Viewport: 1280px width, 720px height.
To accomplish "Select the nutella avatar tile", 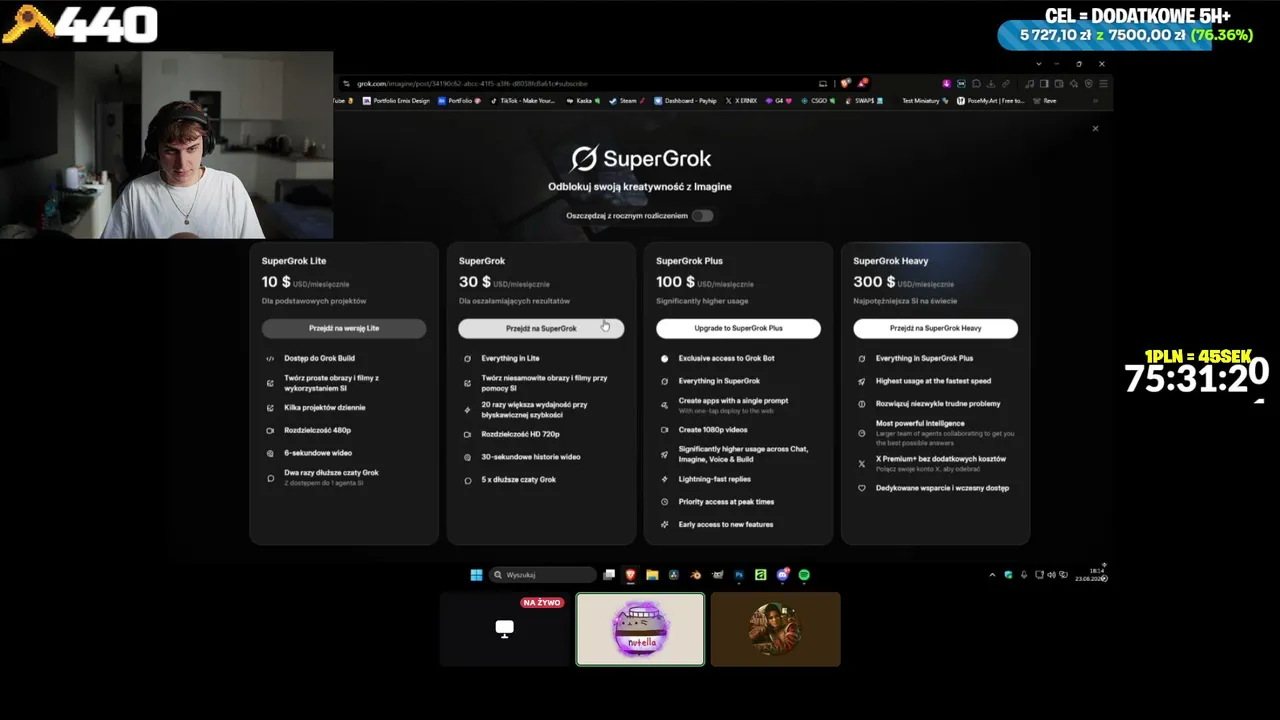I will 640,629.
